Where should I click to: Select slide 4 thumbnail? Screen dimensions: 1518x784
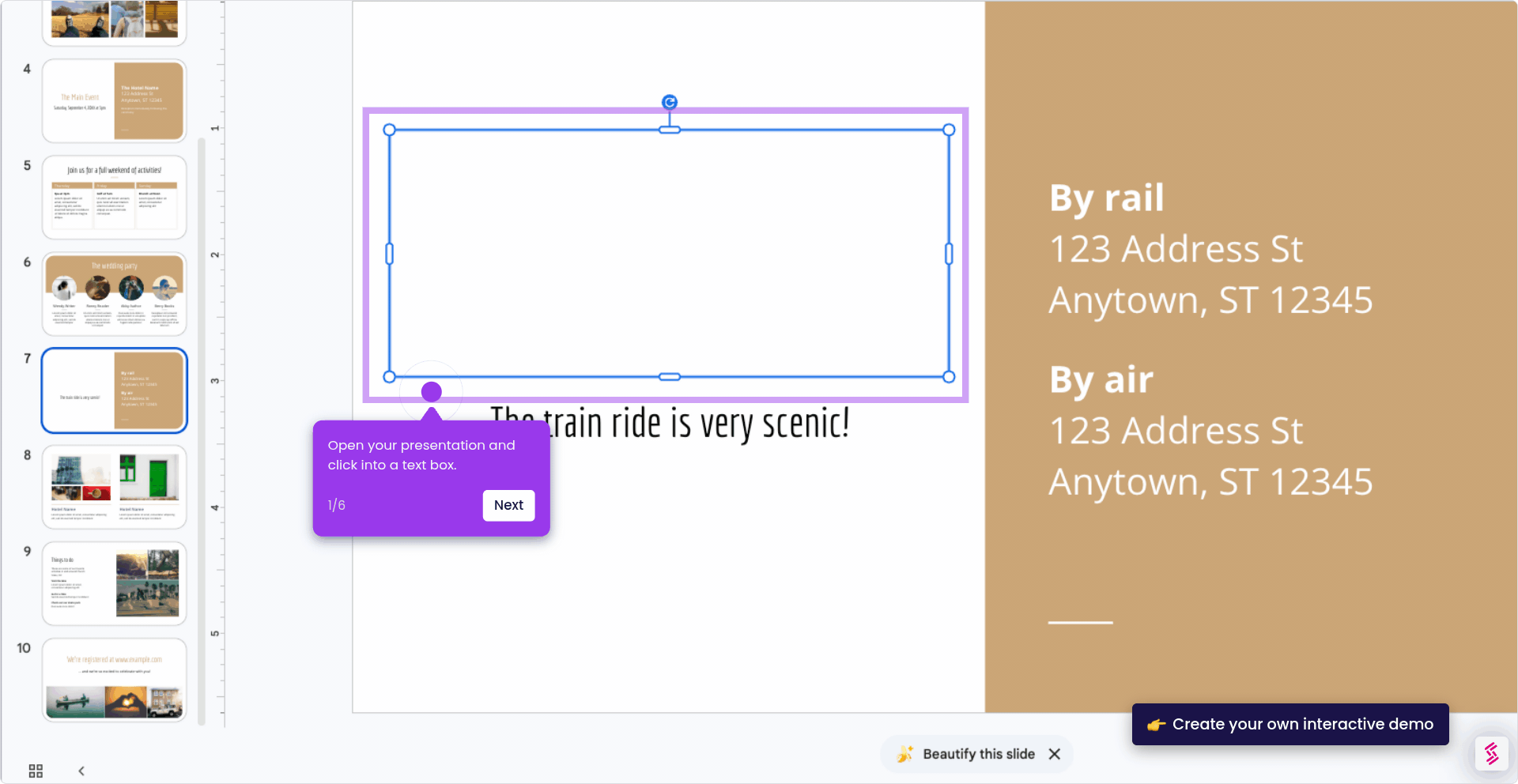coord(115,101)
